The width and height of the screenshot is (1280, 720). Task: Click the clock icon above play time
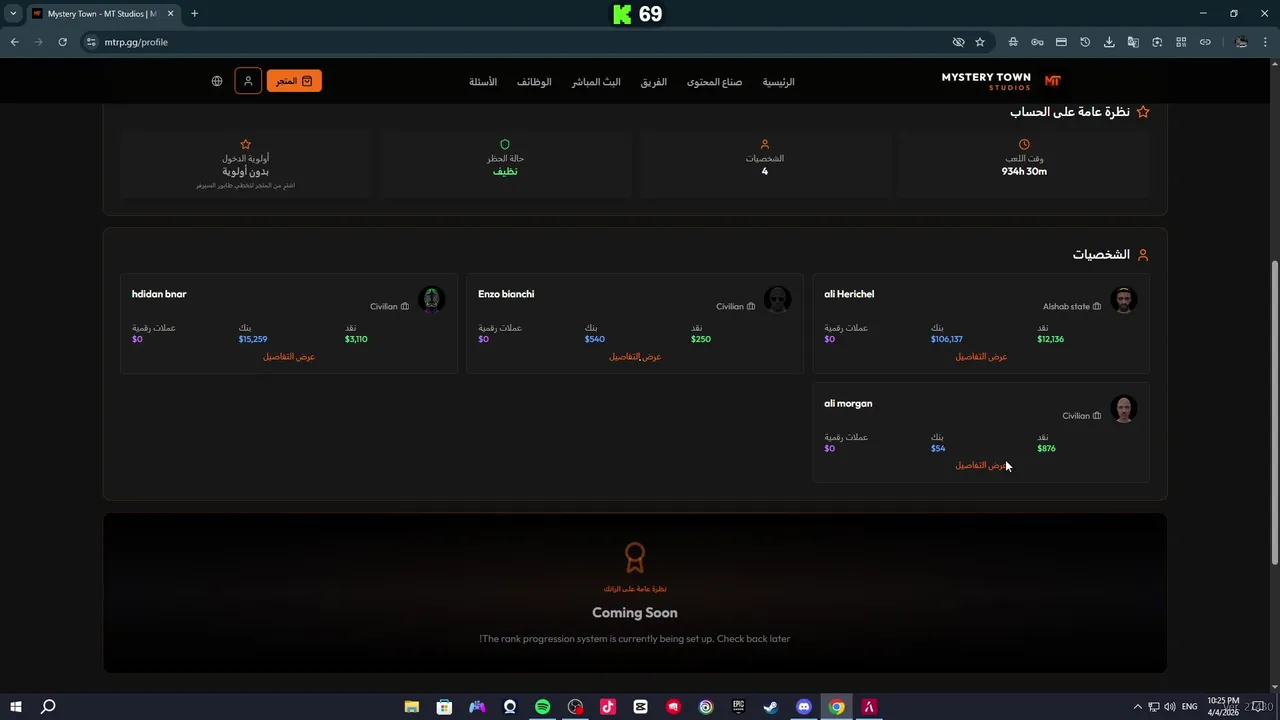[x=1024, y=144]
